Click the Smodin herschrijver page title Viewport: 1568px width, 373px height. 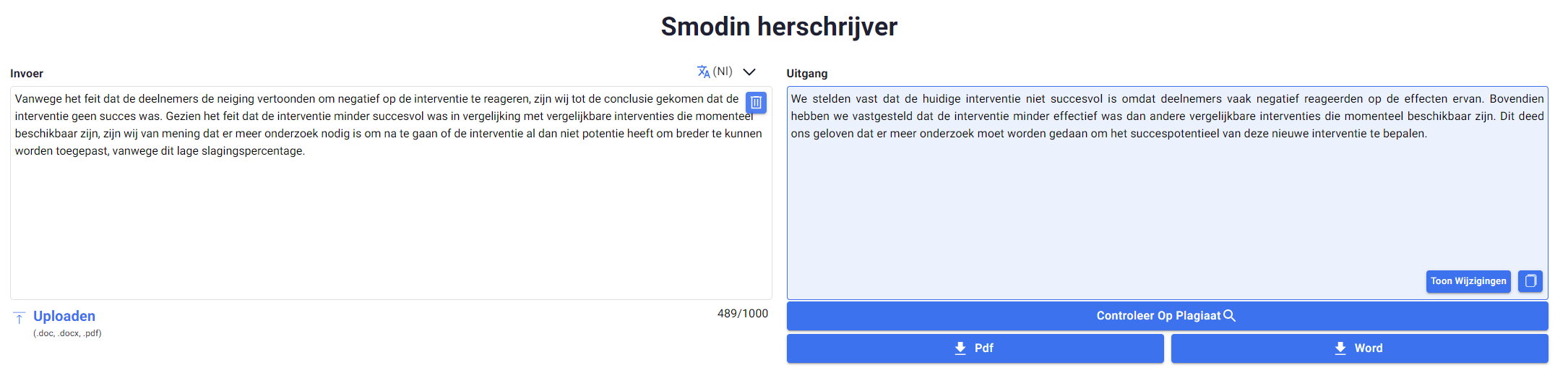779,27
